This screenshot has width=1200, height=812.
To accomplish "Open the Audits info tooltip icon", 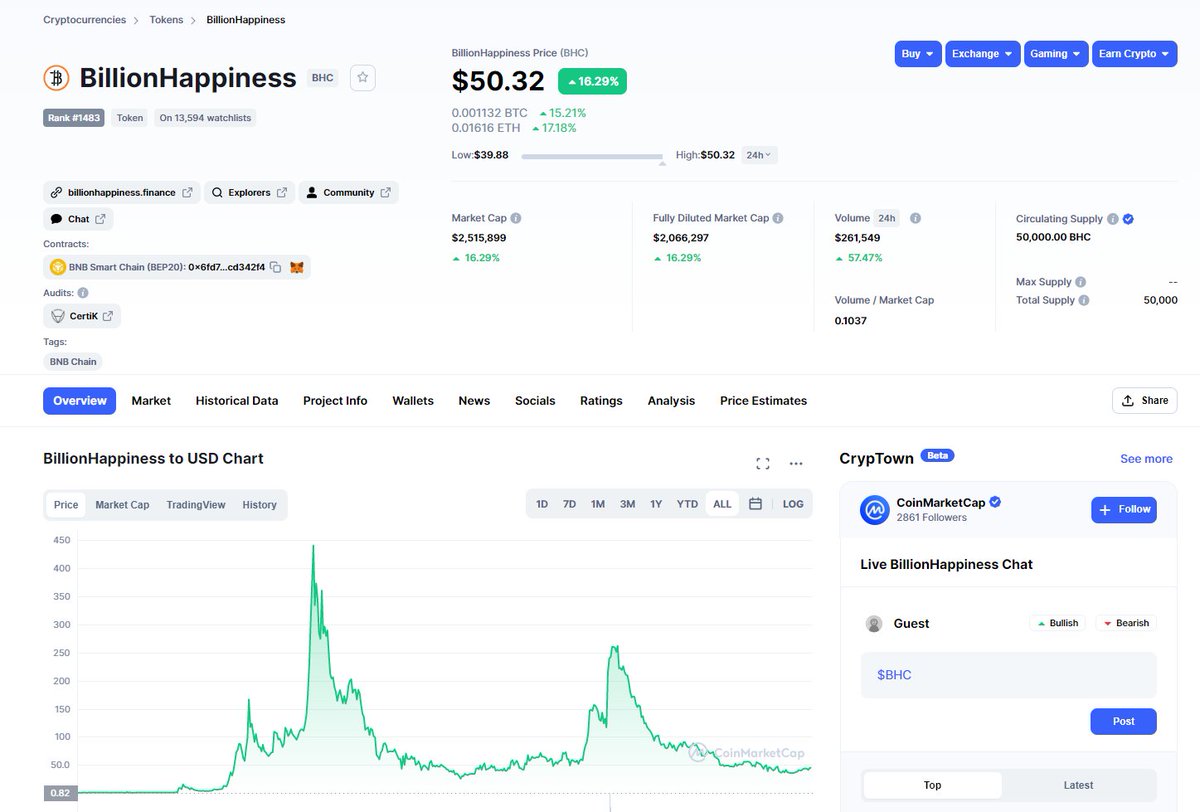I will tap(83, 293).
